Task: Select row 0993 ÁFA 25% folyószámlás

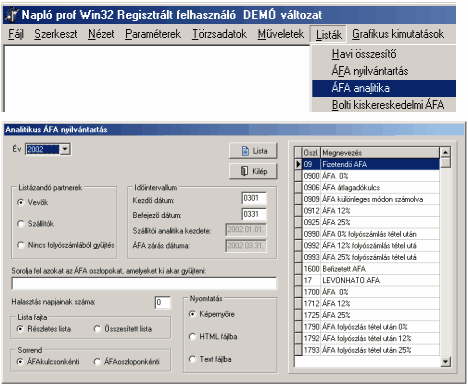Action: click(371, 257)
